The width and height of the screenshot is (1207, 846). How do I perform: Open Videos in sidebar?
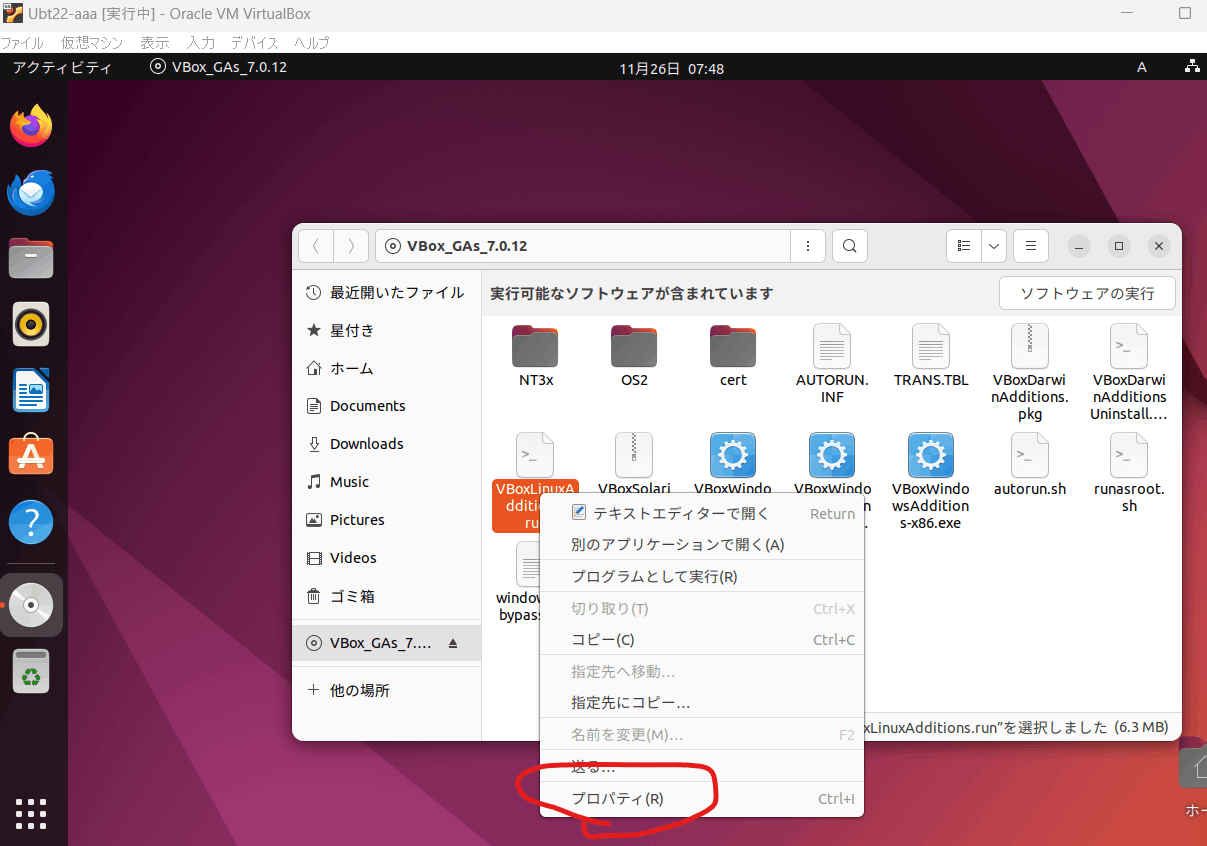[387, 558]
